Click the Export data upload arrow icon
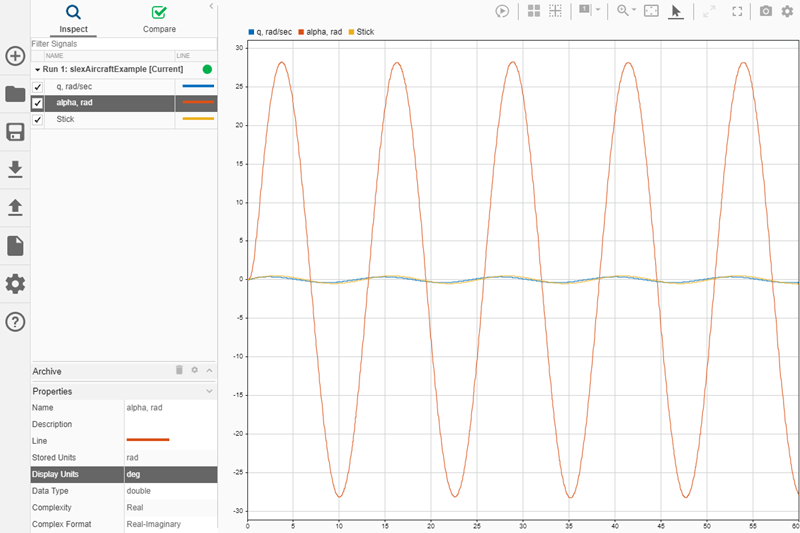 click(15, 208)
